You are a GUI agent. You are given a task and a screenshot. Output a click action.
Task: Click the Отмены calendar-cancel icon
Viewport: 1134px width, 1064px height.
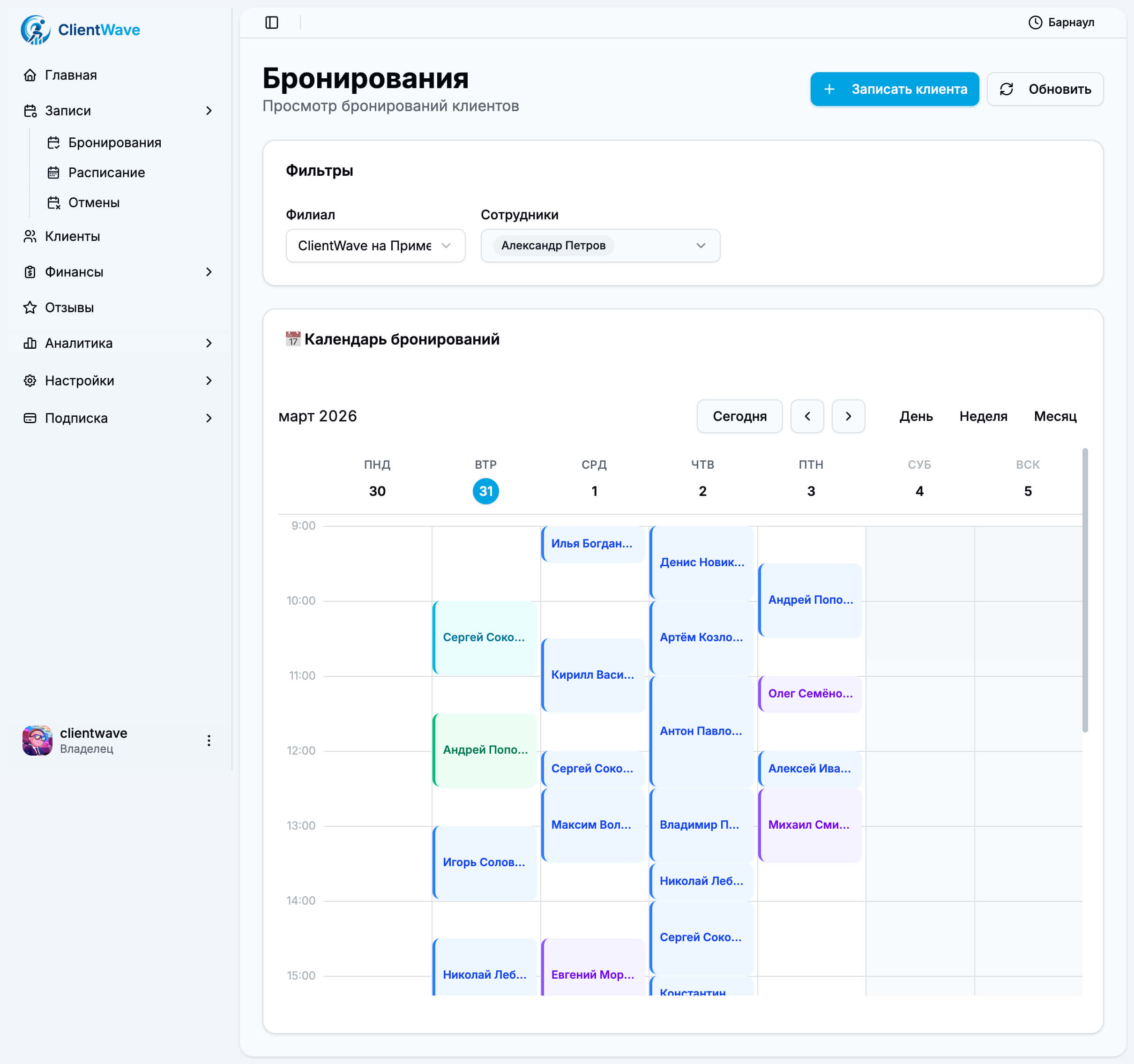[53, 202]
